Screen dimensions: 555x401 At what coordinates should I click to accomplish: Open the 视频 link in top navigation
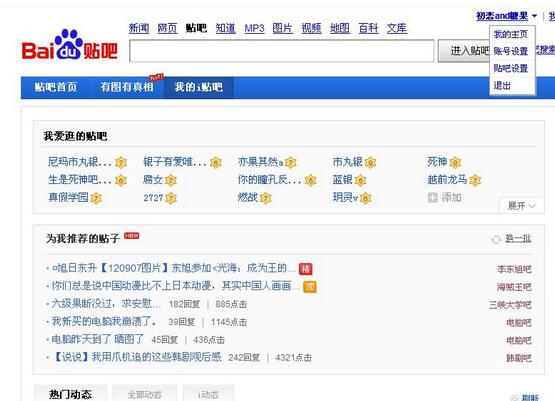coord(311,28)
